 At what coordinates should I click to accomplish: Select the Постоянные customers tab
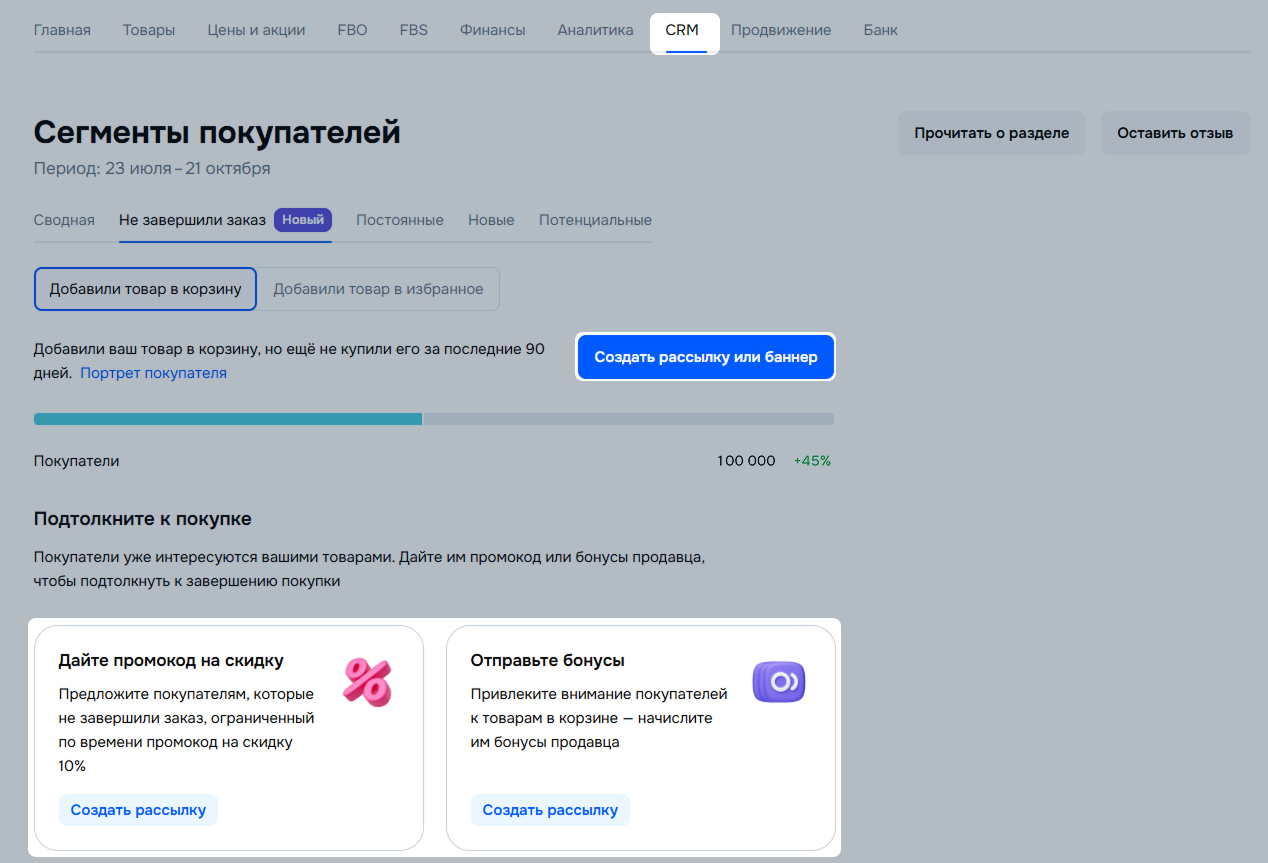click(399, 220)
